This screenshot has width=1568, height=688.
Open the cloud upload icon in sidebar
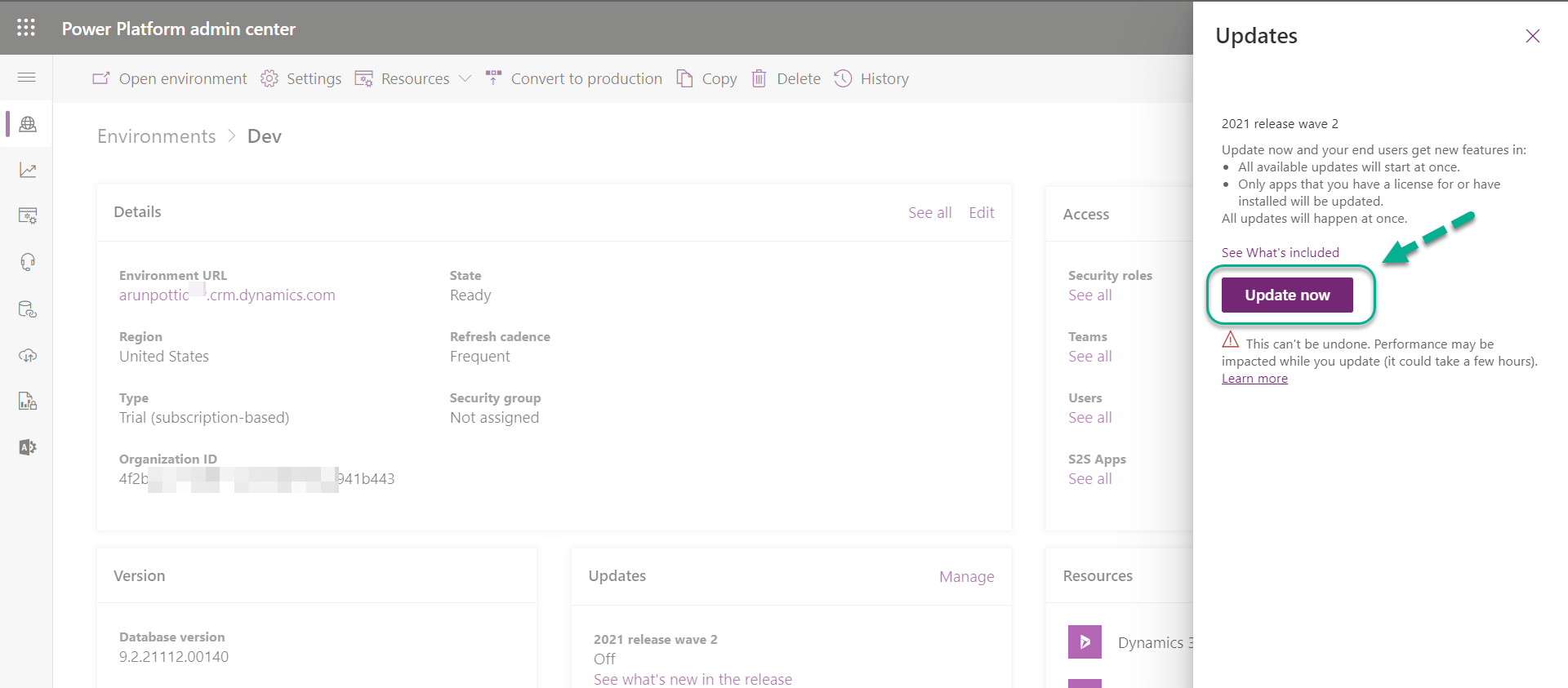click(x=28, y=355)
